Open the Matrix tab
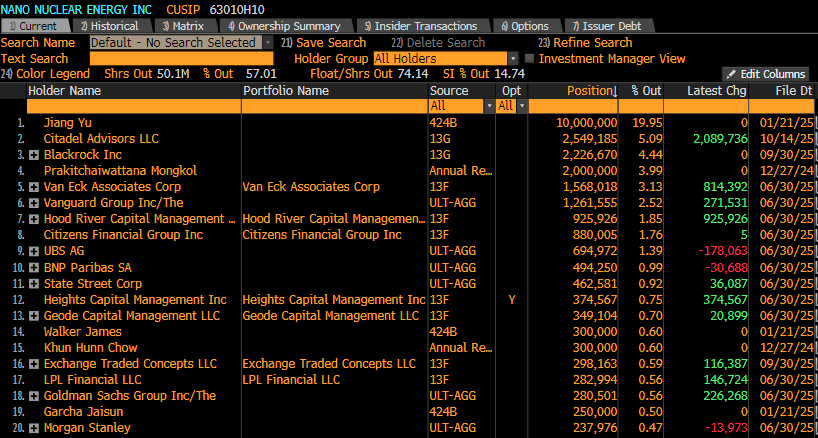 click(x=183, y=26)
